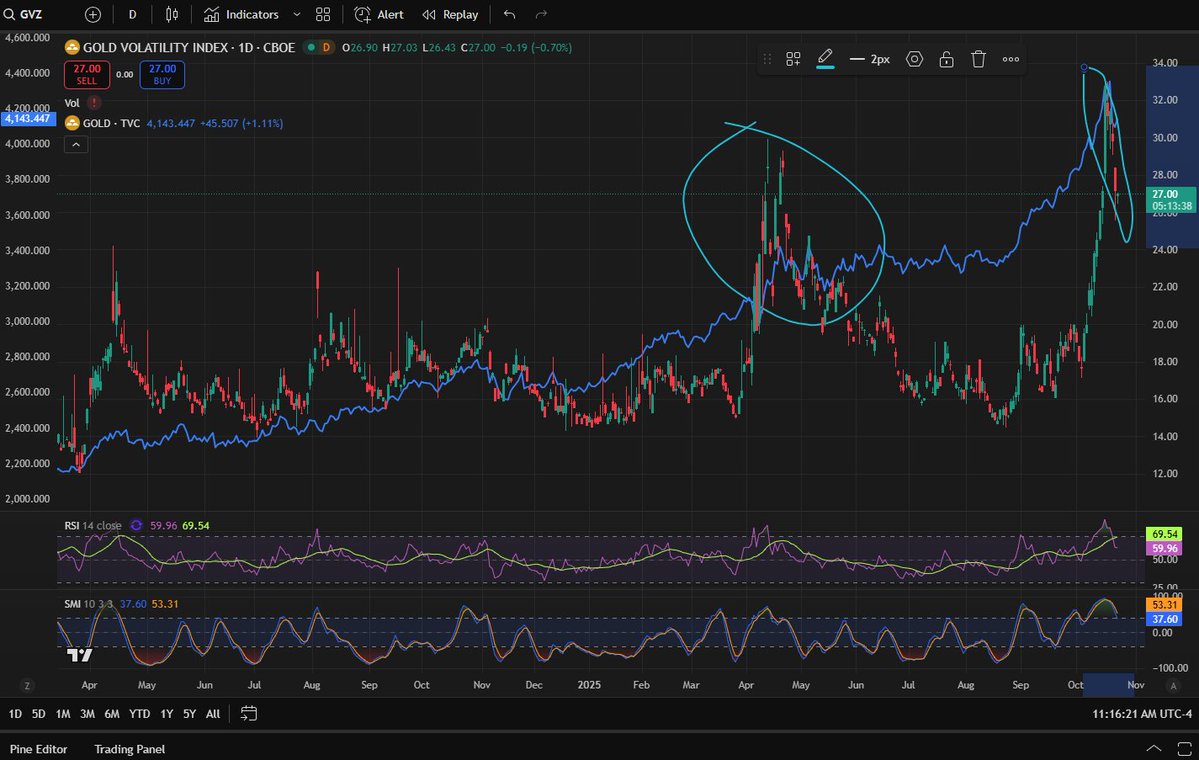
Task: Expand bottom panel with chevron up icon
Action: [x=1154, y=749]
